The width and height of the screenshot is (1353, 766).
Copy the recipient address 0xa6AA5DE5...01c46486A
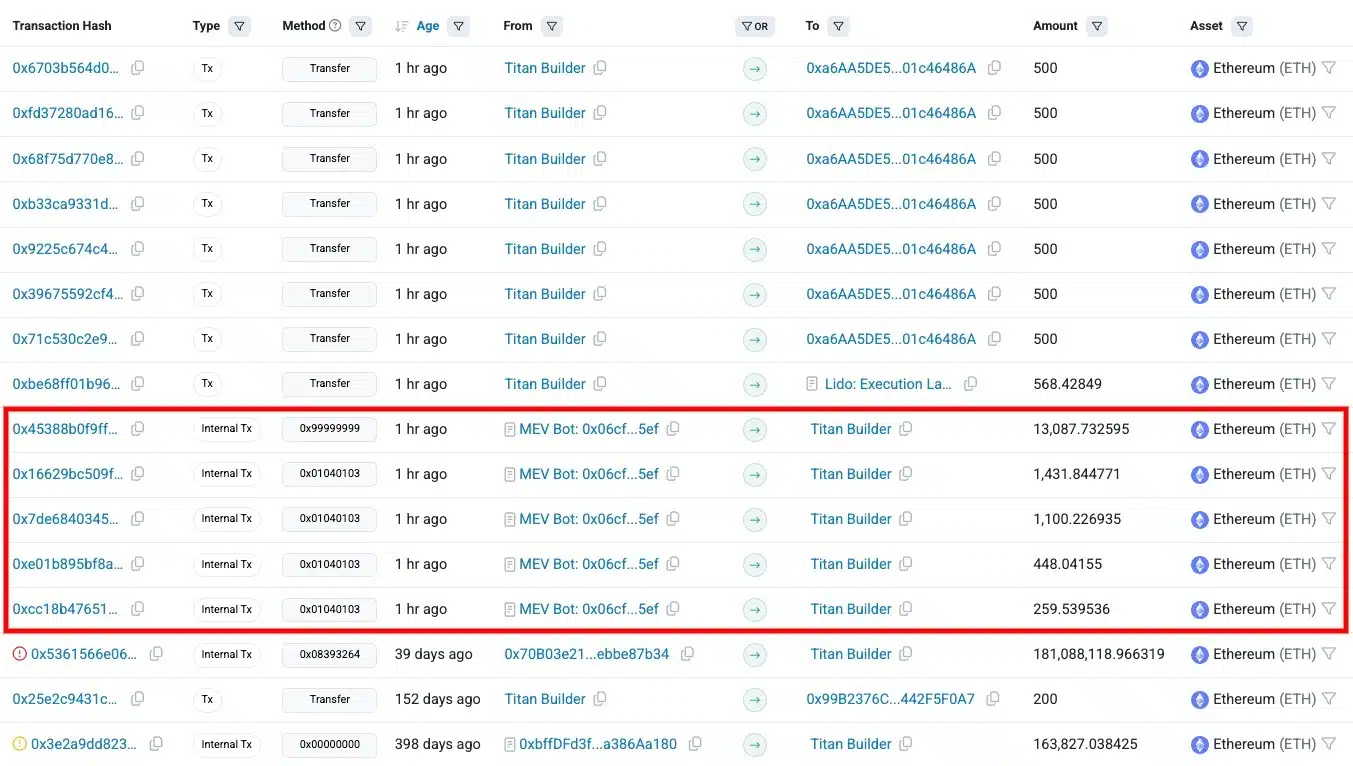pyautogui.click(x=994, y=68)
